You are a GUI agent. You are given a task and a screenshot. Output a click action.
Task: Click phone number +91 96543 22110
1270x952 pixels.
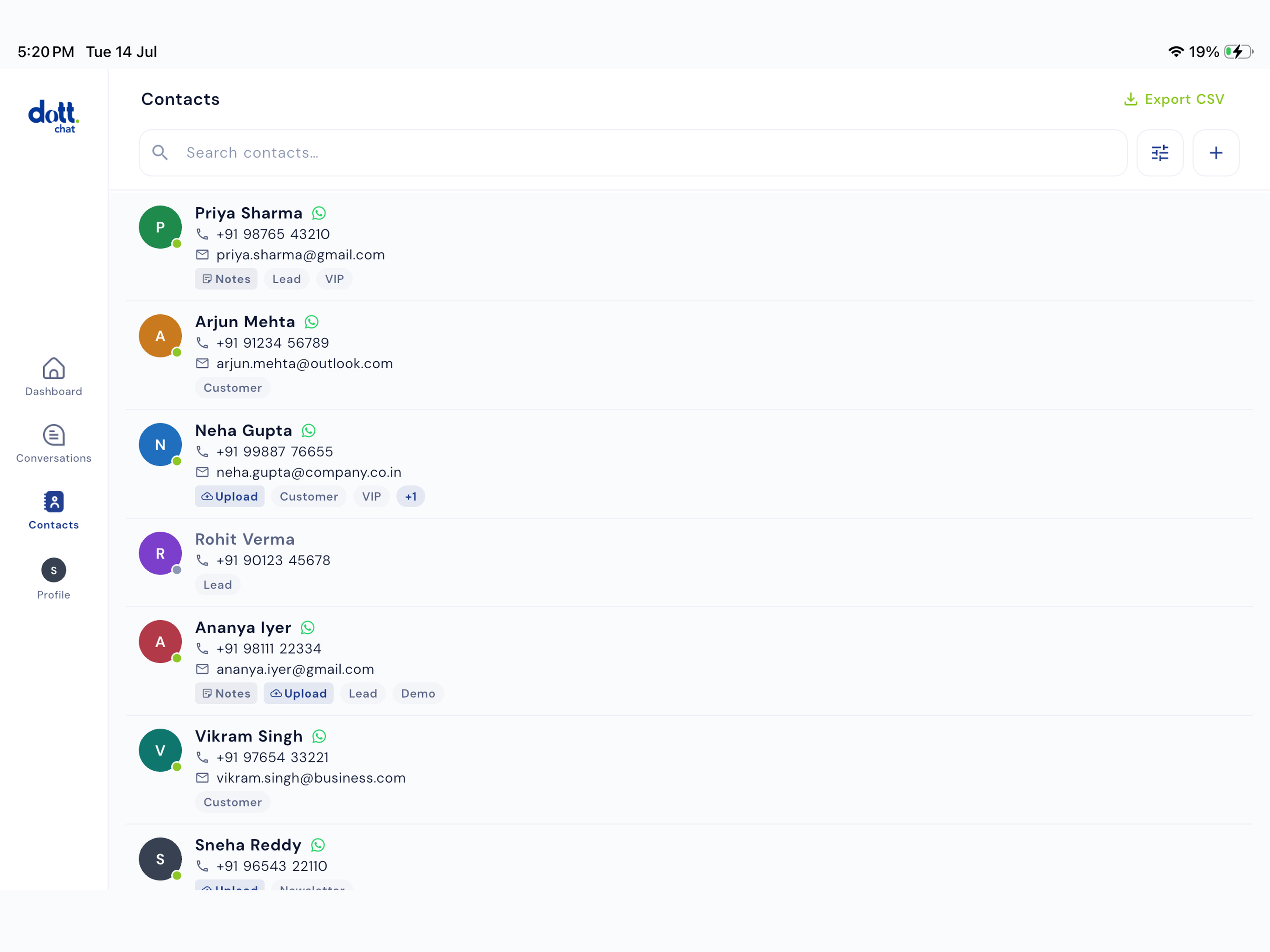pyautogui.click(x=271, y=866)
